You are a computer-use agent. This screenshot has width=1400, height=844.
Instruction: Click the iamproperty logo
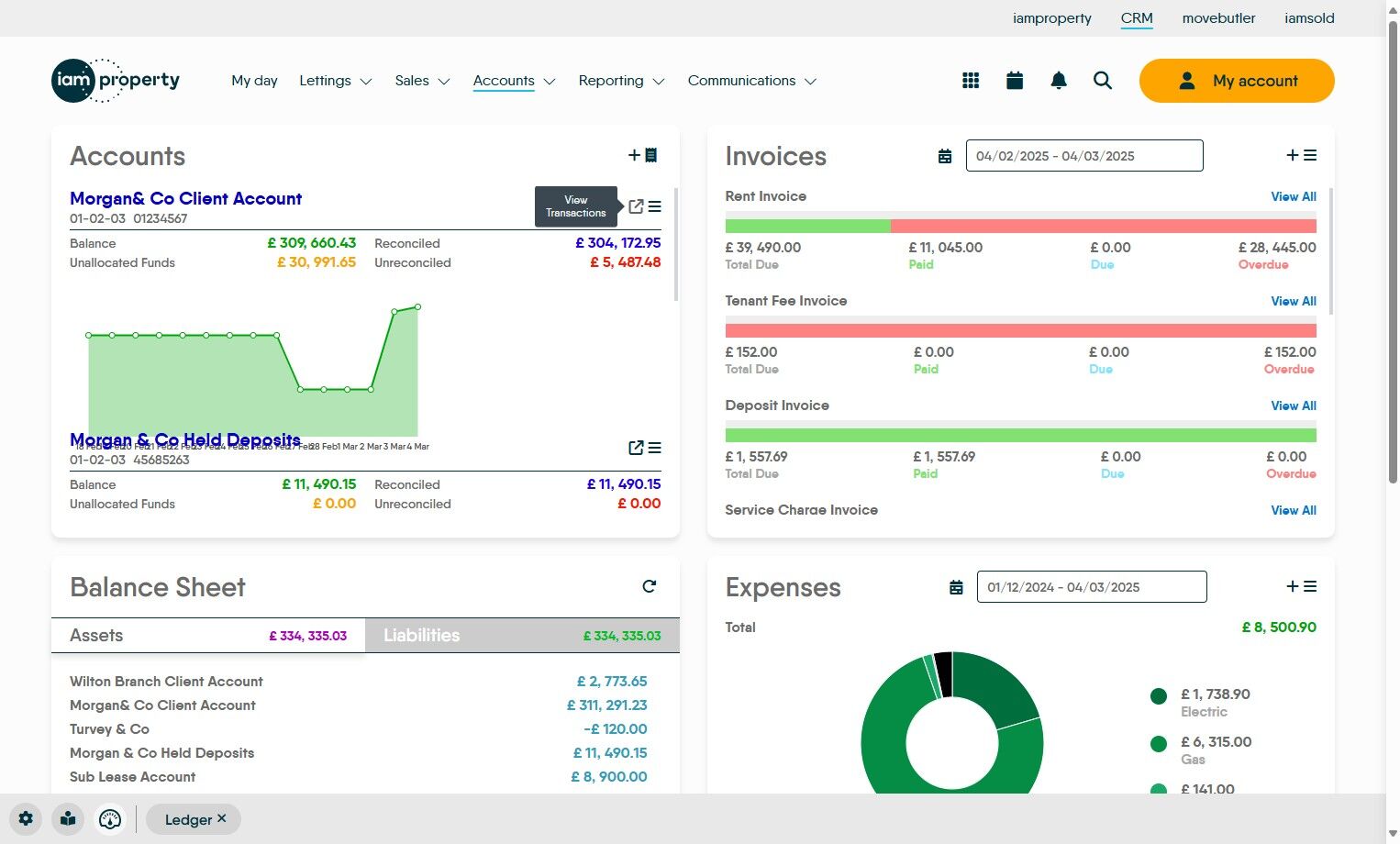tap(116, 81)
